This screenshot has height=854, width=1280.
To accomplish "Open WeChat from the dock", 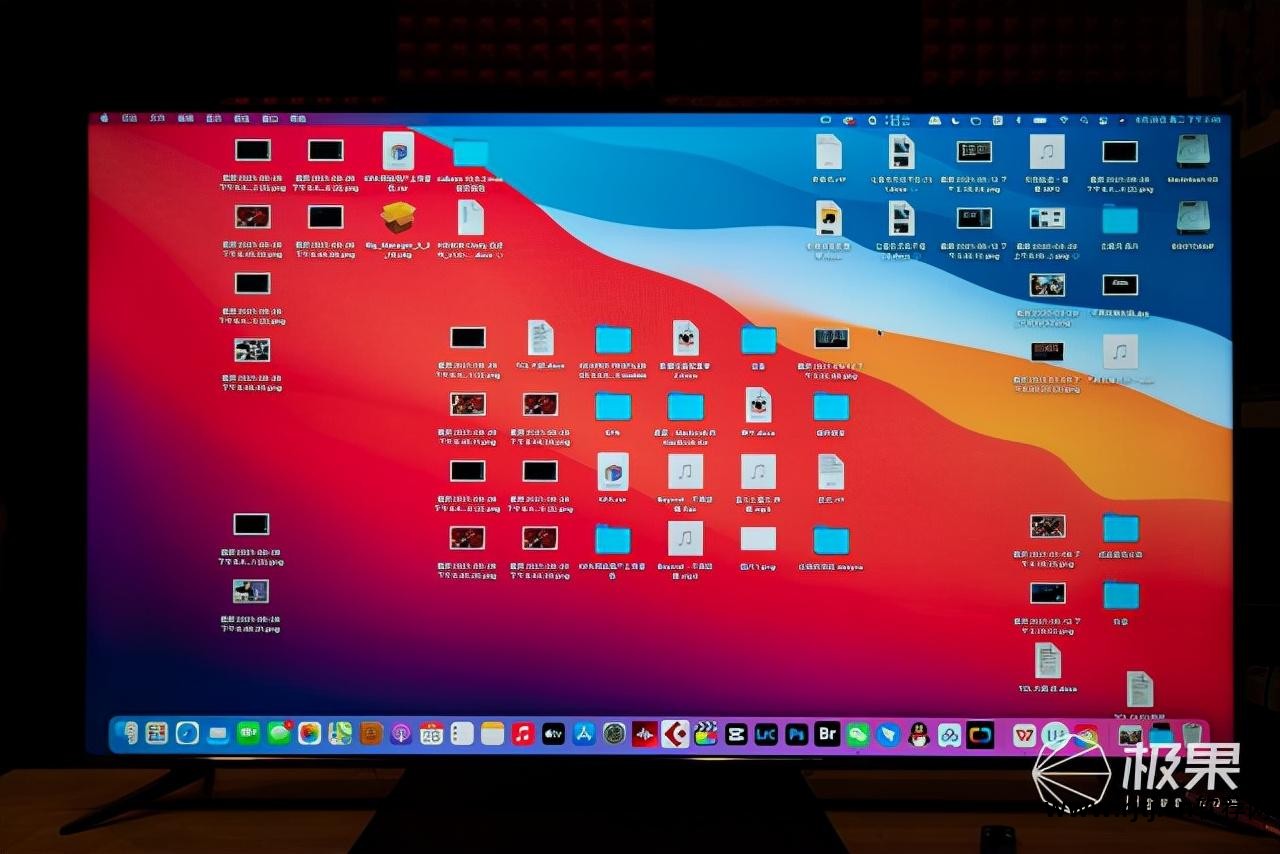I will pos(858,734).
